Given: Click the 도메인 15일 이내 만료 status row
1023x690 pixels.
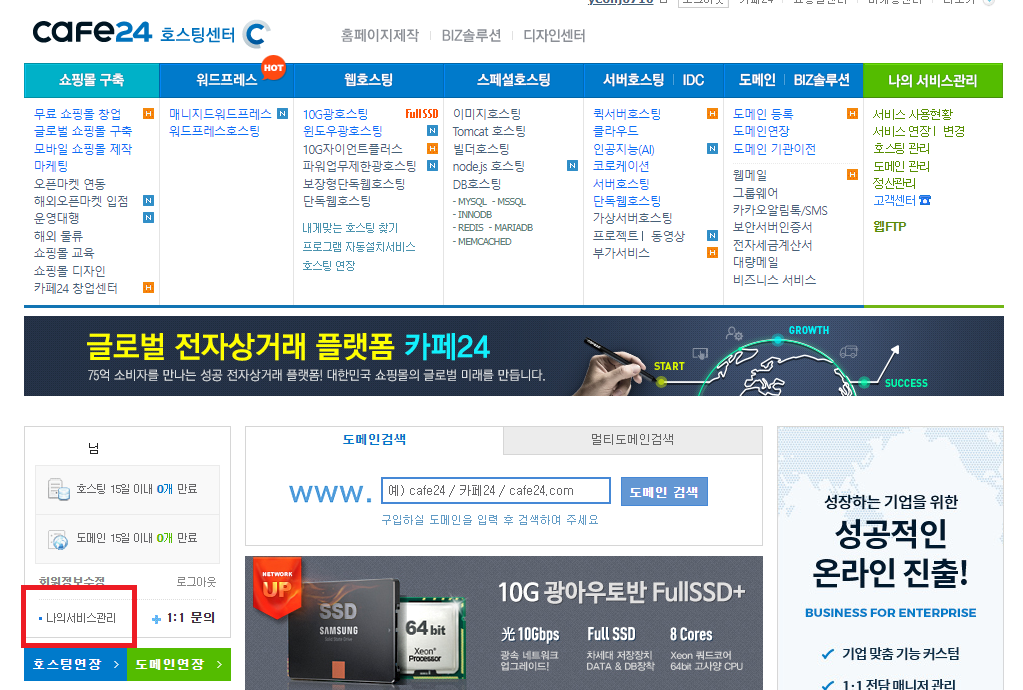Looking at the screenshot, I should 127,539.
